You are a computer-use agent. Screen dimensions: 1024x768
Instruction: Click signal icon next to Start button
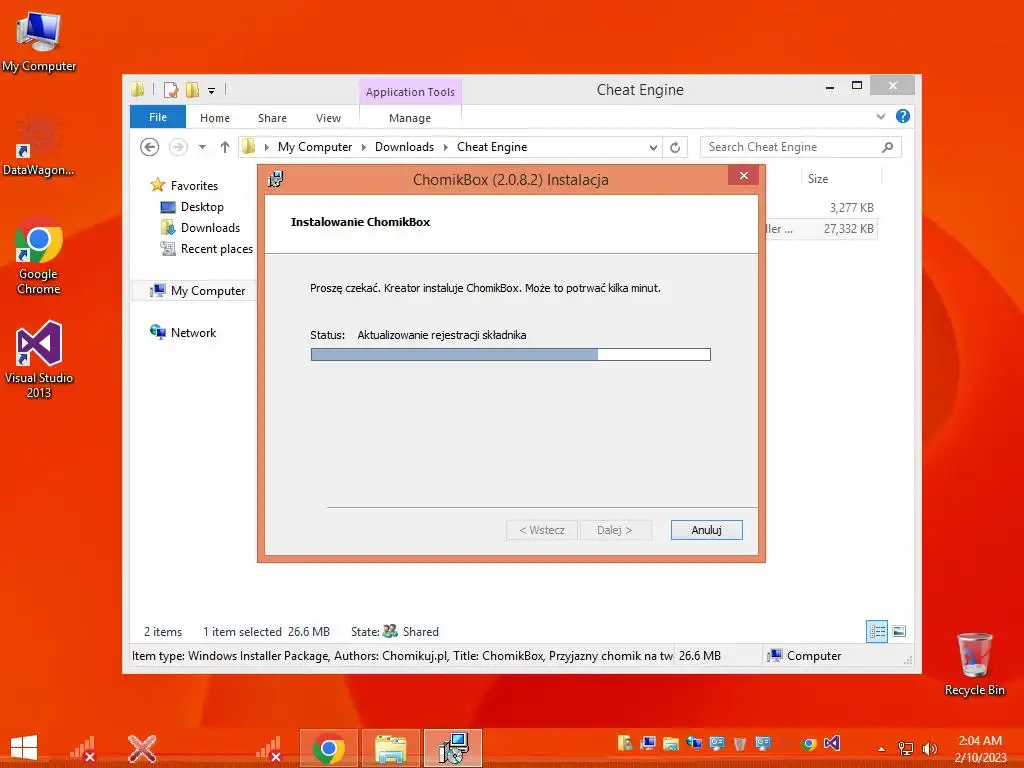point(83,749)
